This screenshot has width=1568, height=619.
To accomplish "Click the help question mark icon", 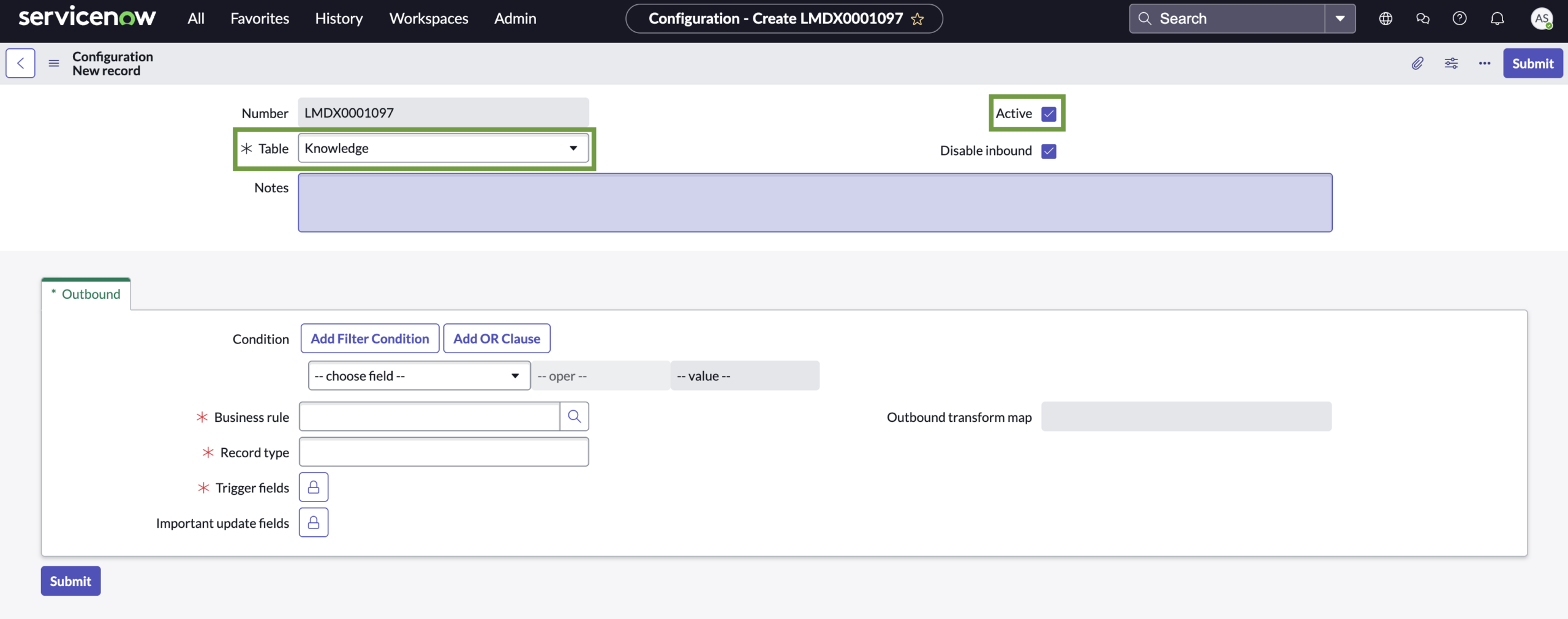I will pyautogui.click(x=1460, y=18).
